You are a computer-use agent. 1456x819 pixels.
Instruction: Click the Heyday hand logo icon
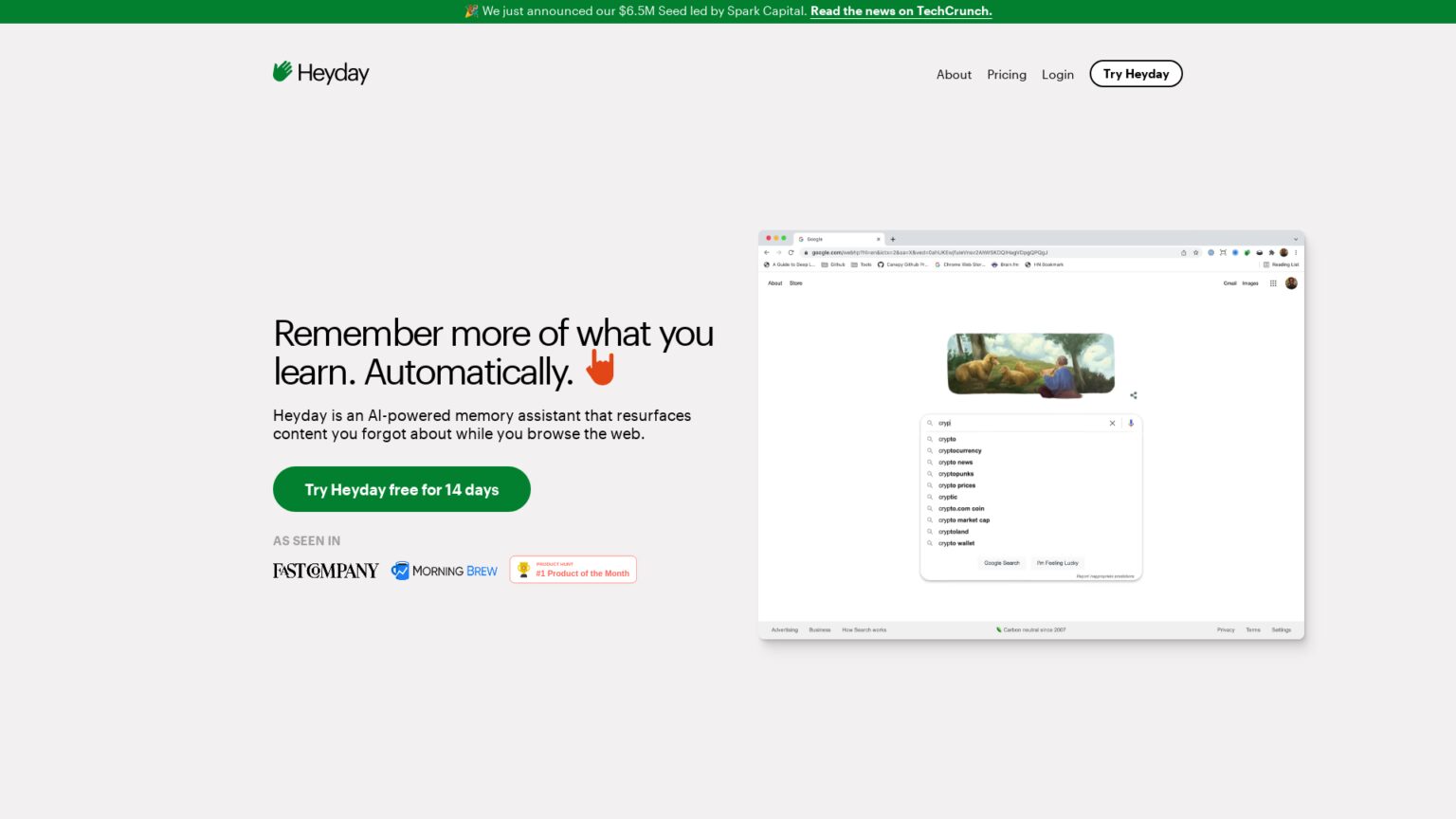coord(282,72)
